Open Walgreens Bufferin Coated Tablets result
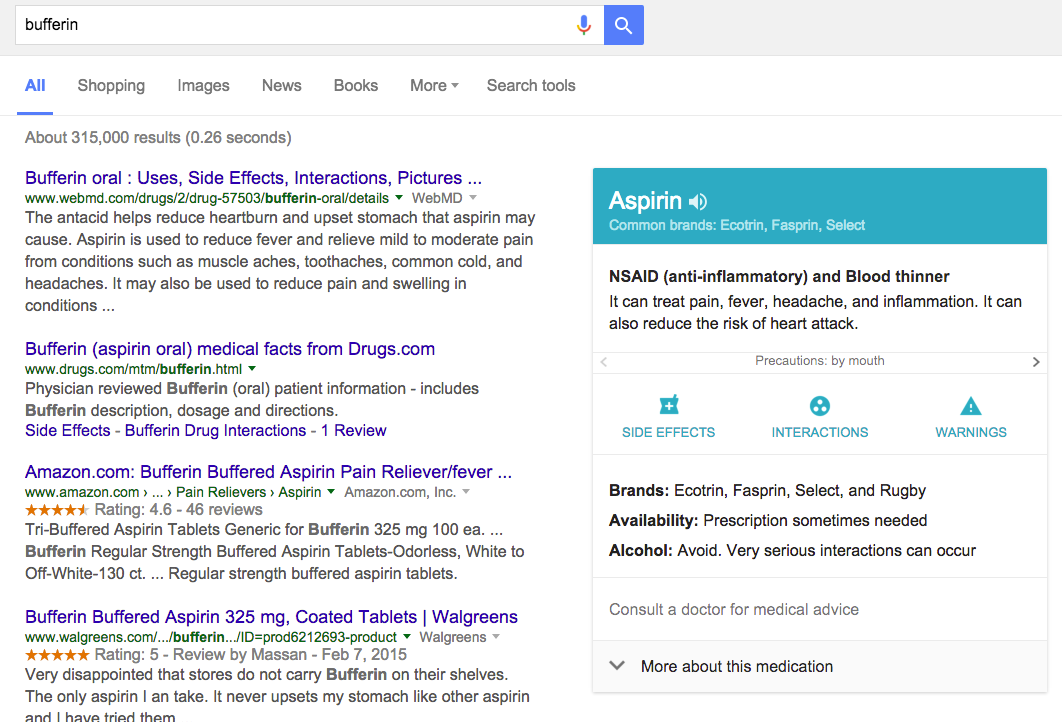1062x722 pixels. tap(271, 616)
